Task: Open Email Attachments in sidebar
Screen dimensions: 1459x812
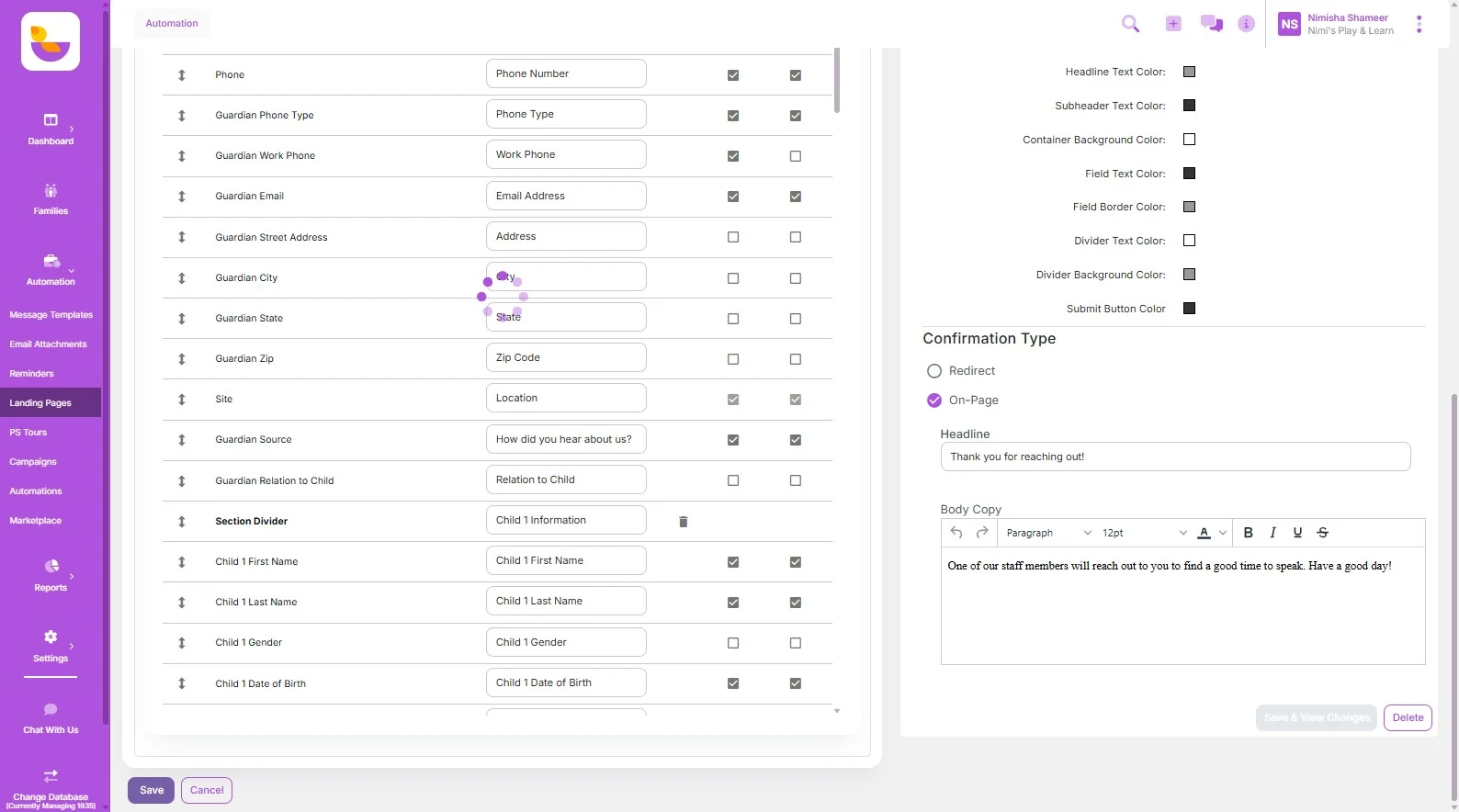Action: tap(49, 344)
